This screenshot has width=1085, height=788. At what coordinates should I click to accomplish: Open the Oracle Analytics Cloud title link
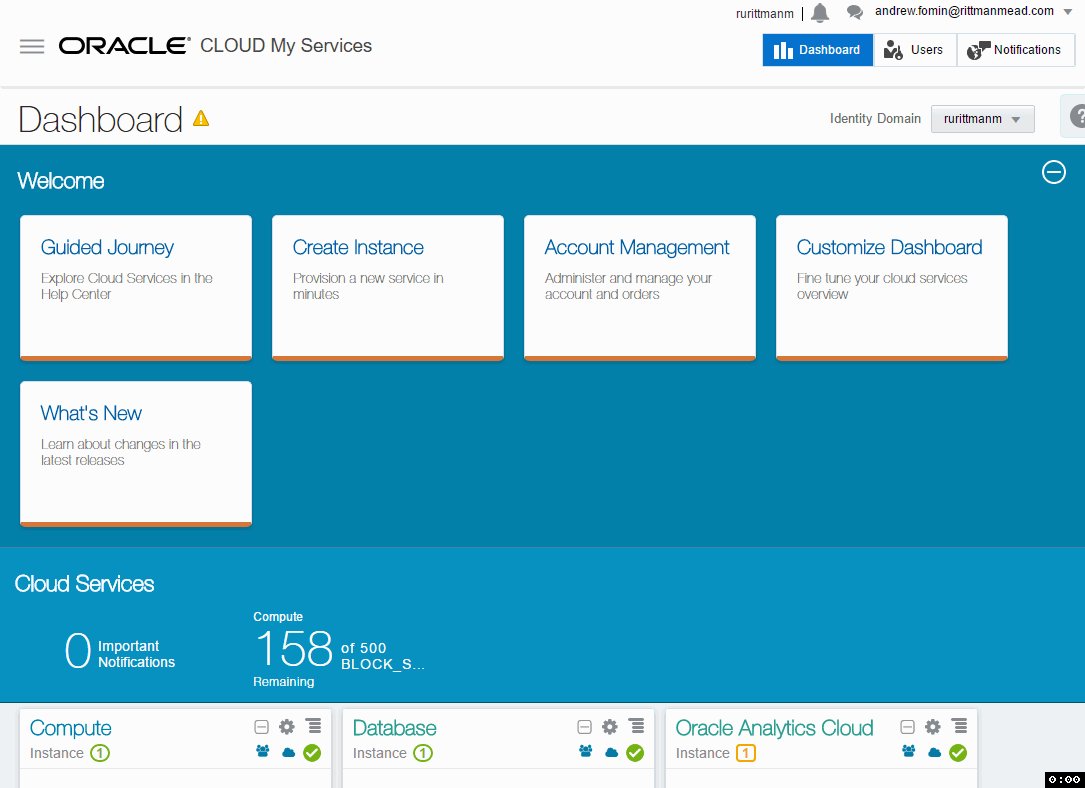tap(774, 728)
